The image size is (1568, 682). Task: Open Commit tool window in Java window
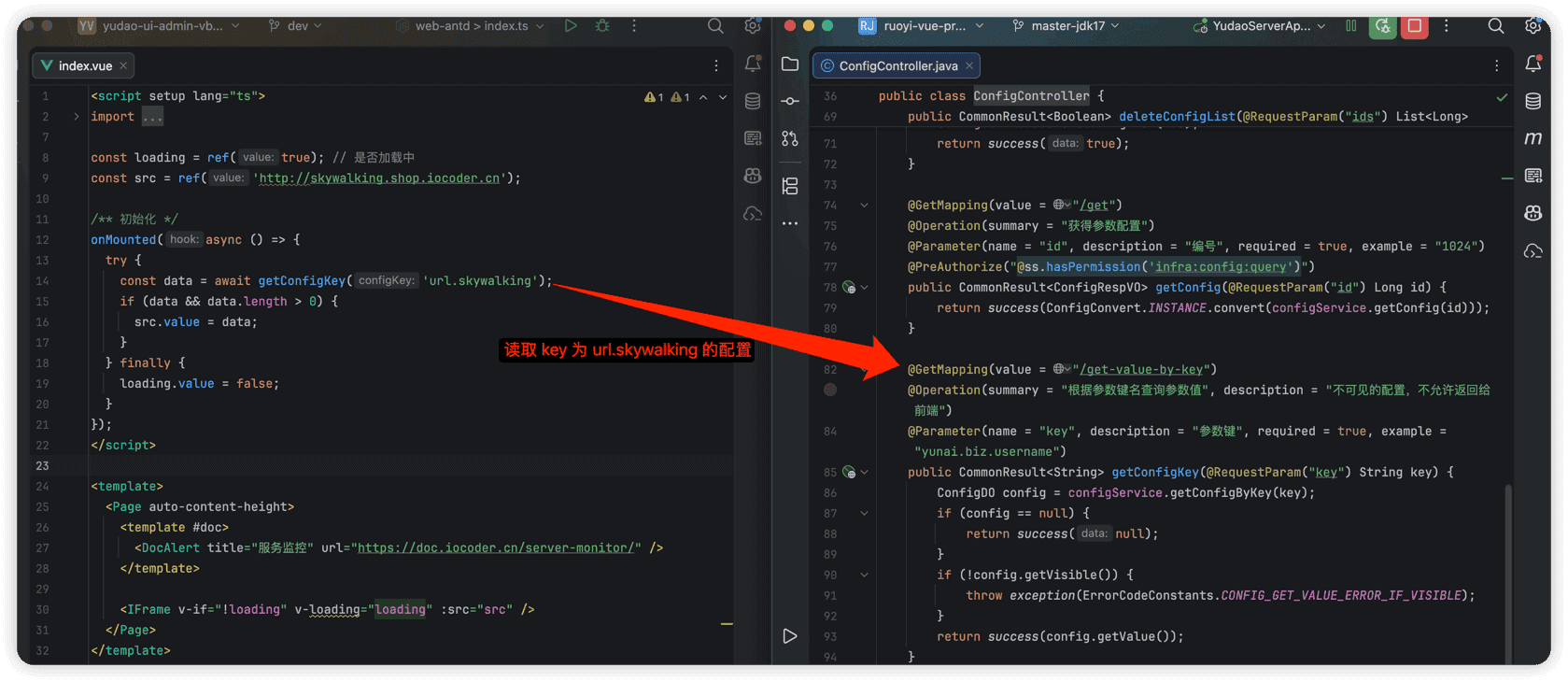(790, 101)
